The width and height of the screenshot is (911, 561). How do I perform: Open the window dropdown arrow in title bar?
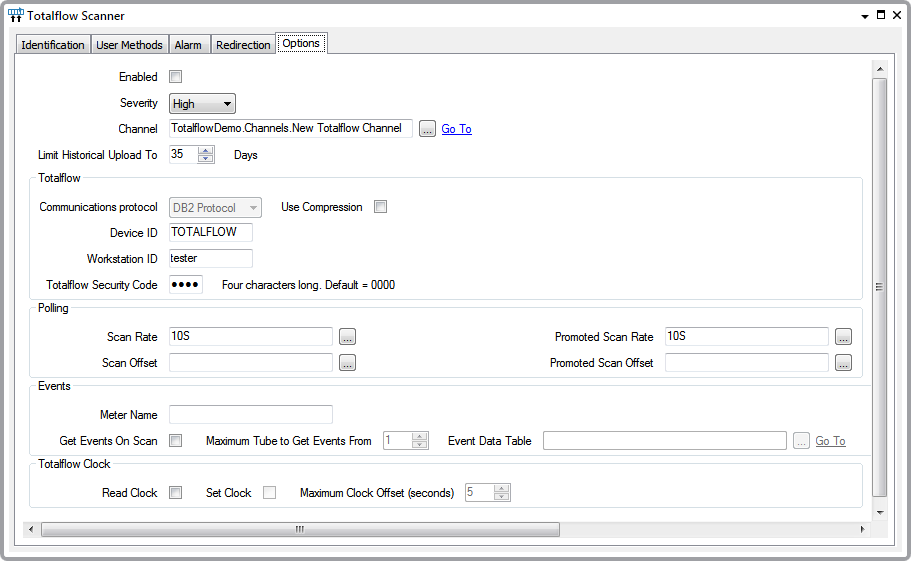pyautogui.click(x=864, y=16)
